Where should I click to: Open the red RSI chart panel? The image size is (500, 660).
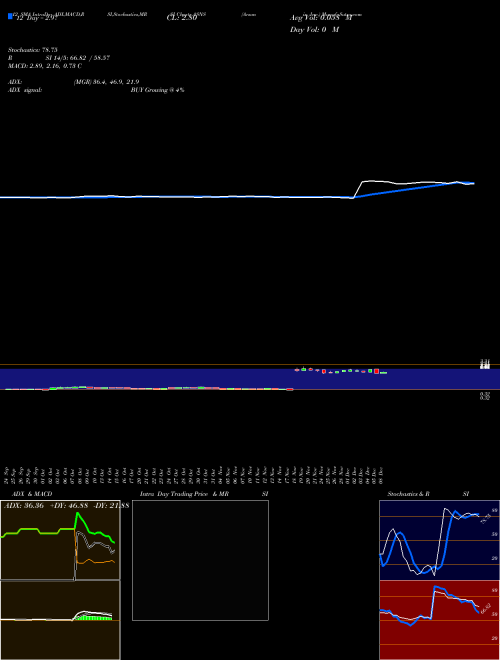pos(439,620)
